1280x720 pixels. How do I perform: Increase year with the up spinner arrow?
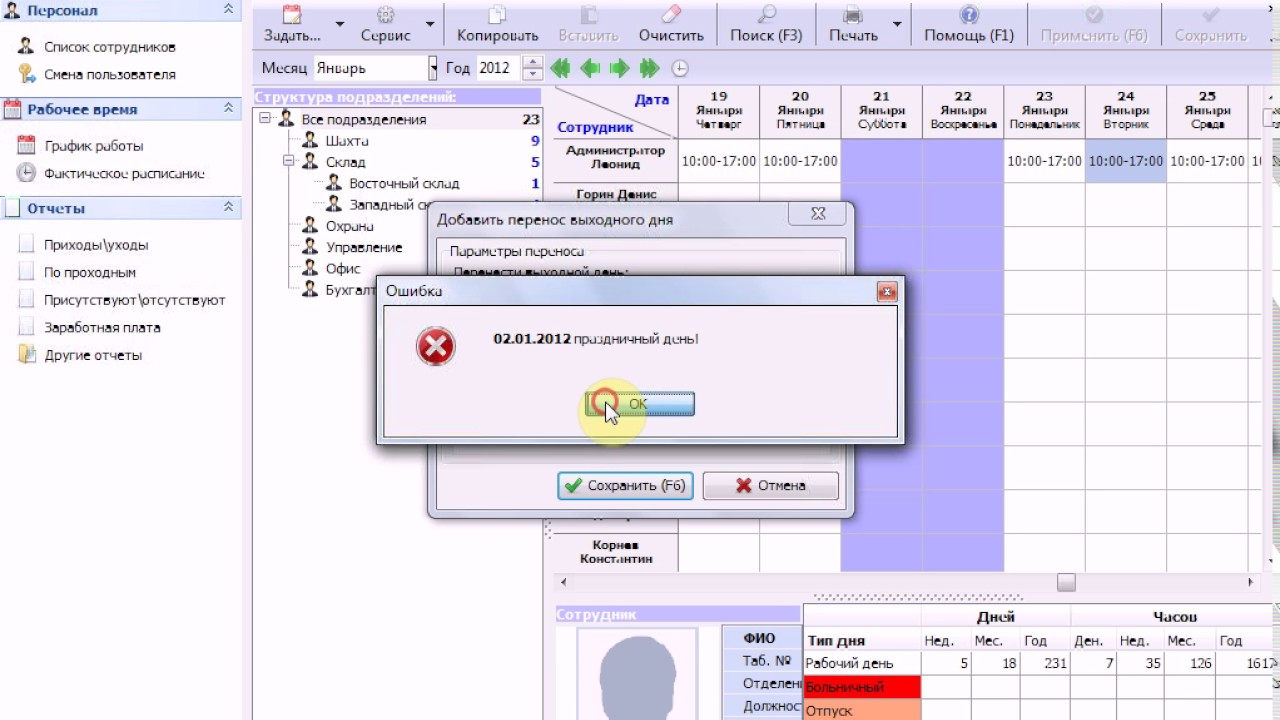tap(533, 62)
